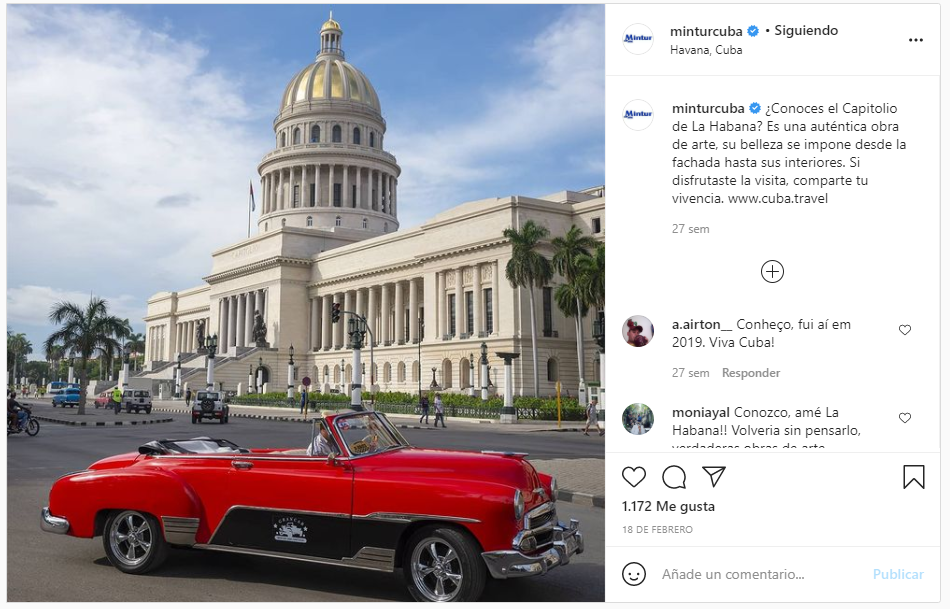Like a.airton__'s comment heart
Screen dimensions: 950x609
[x=905, y=330]
